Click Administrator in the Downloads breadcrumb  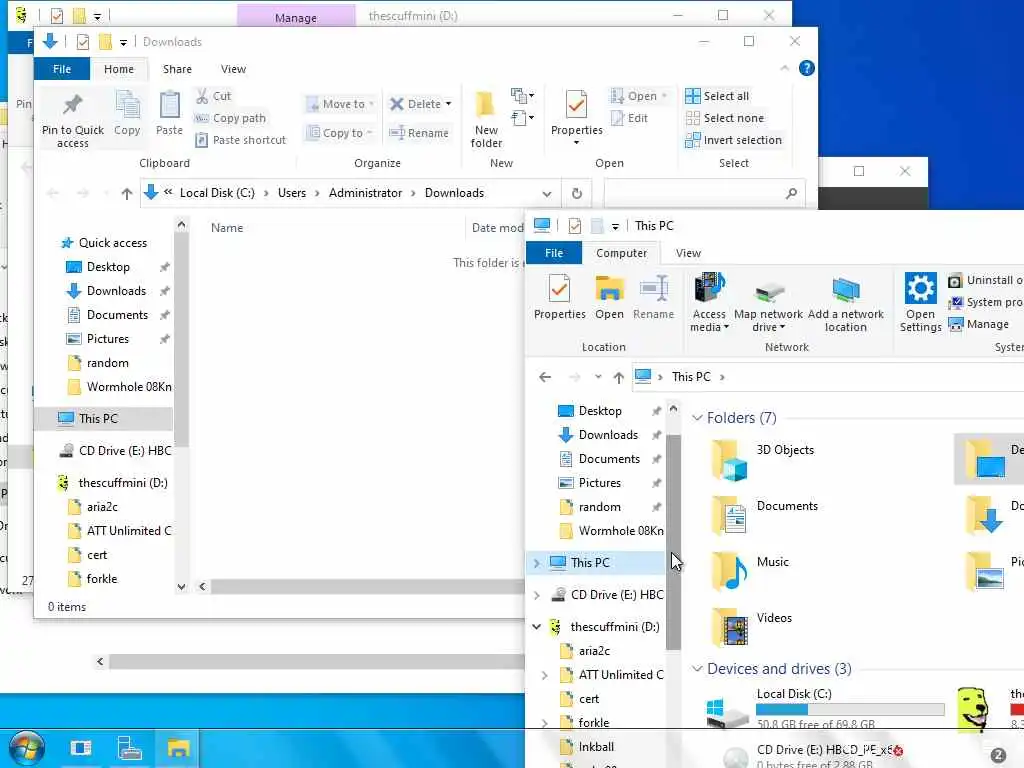365,193
